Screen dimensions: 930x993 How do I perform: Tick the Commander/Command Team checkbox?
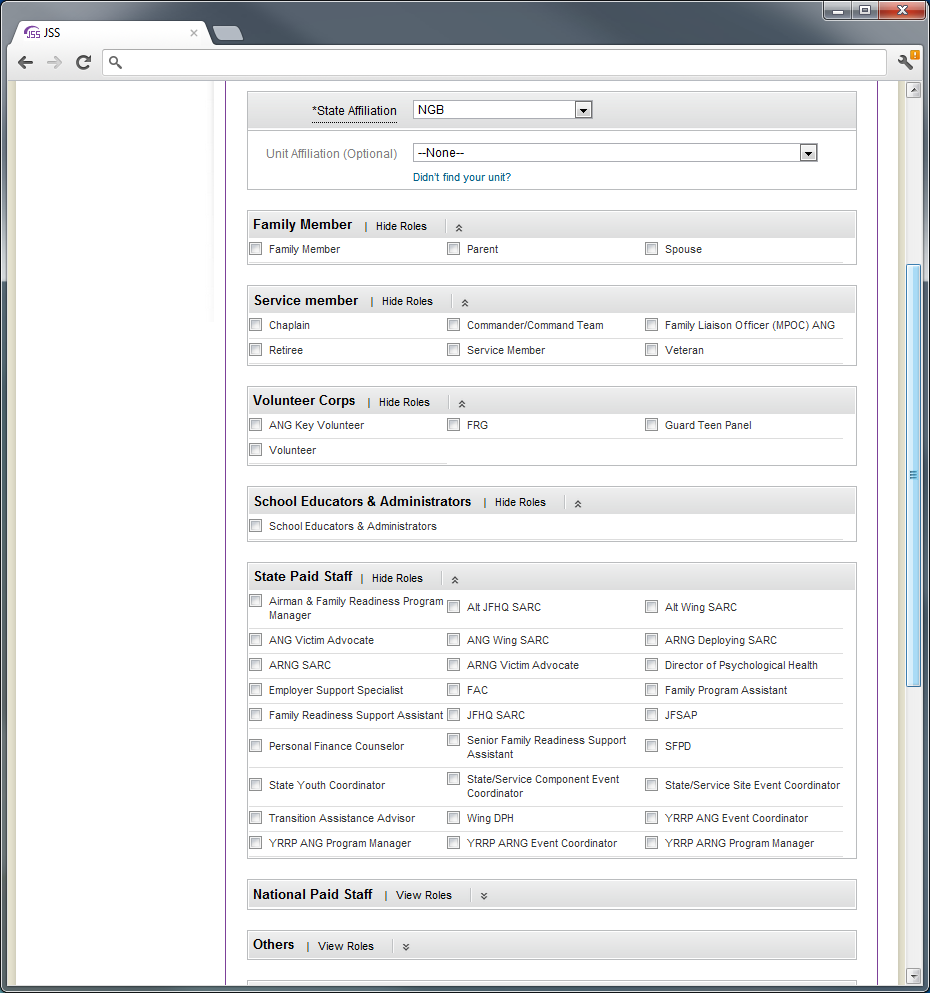pyautogui.click(x=453, y=325)
